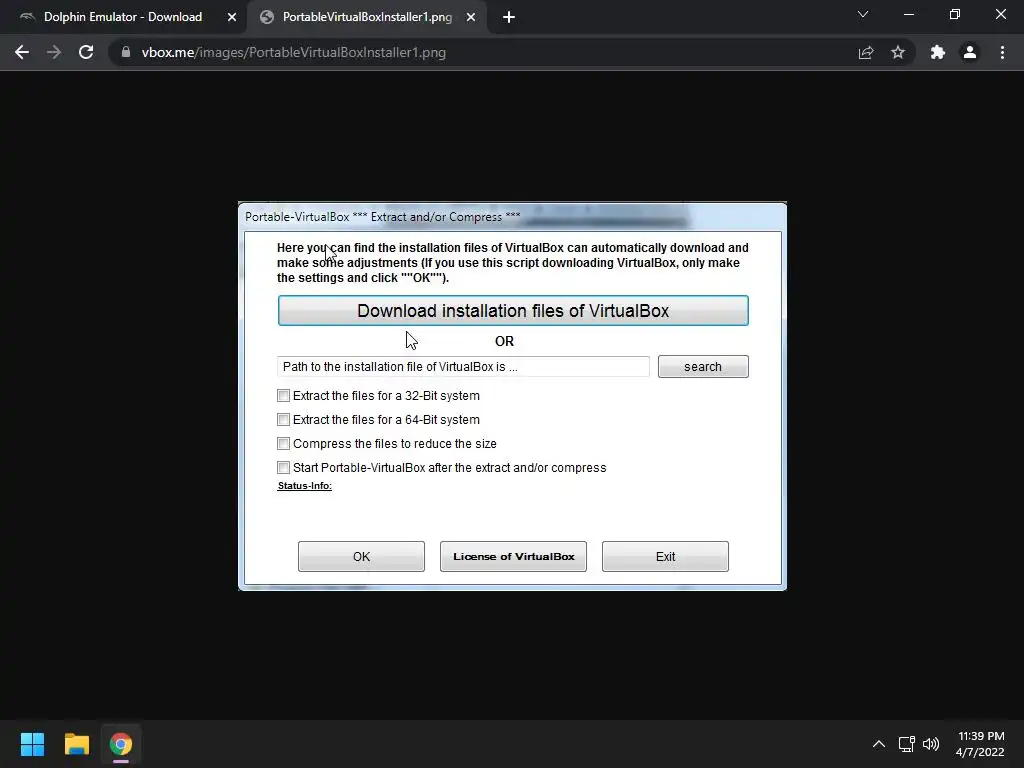Switch to Dolphin Emulator - Download tab

(123, 17)
